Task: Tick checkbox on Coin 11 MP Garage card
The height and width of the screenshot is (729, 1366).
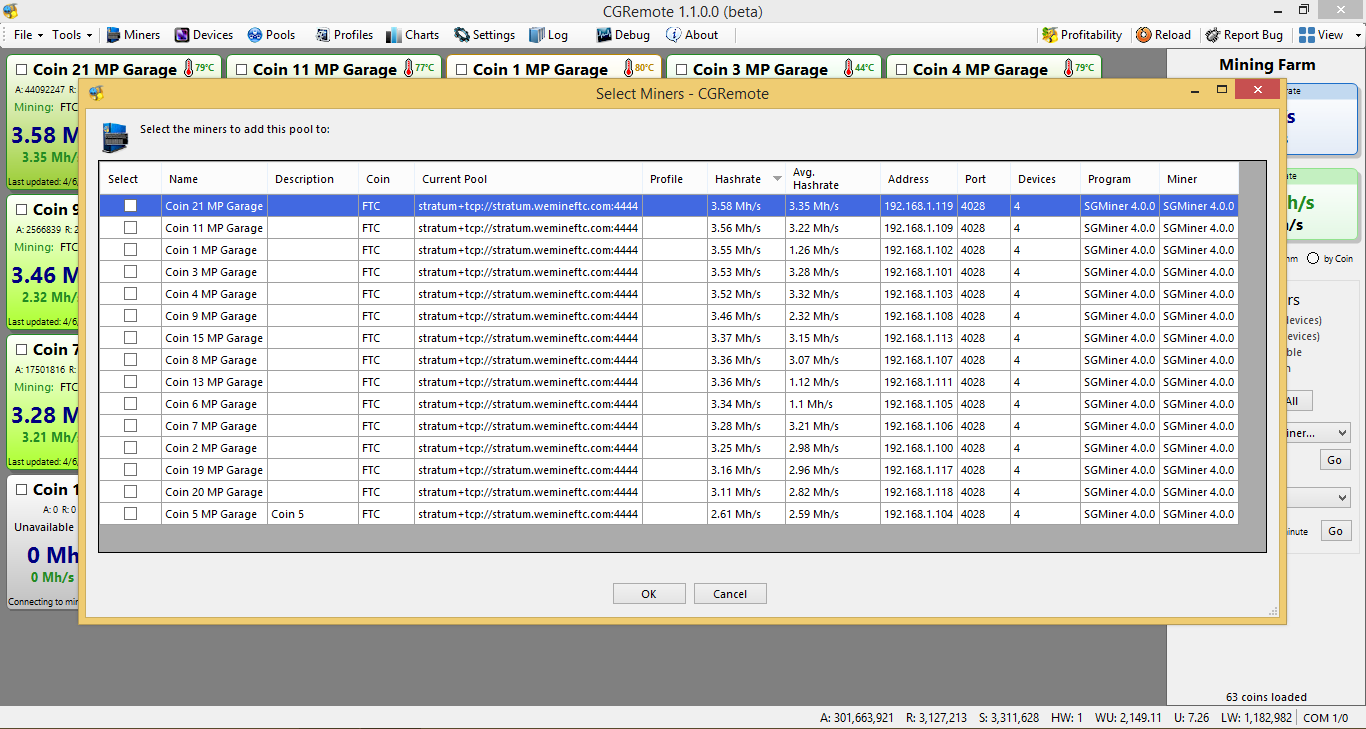Action: (x=242, y=70)
